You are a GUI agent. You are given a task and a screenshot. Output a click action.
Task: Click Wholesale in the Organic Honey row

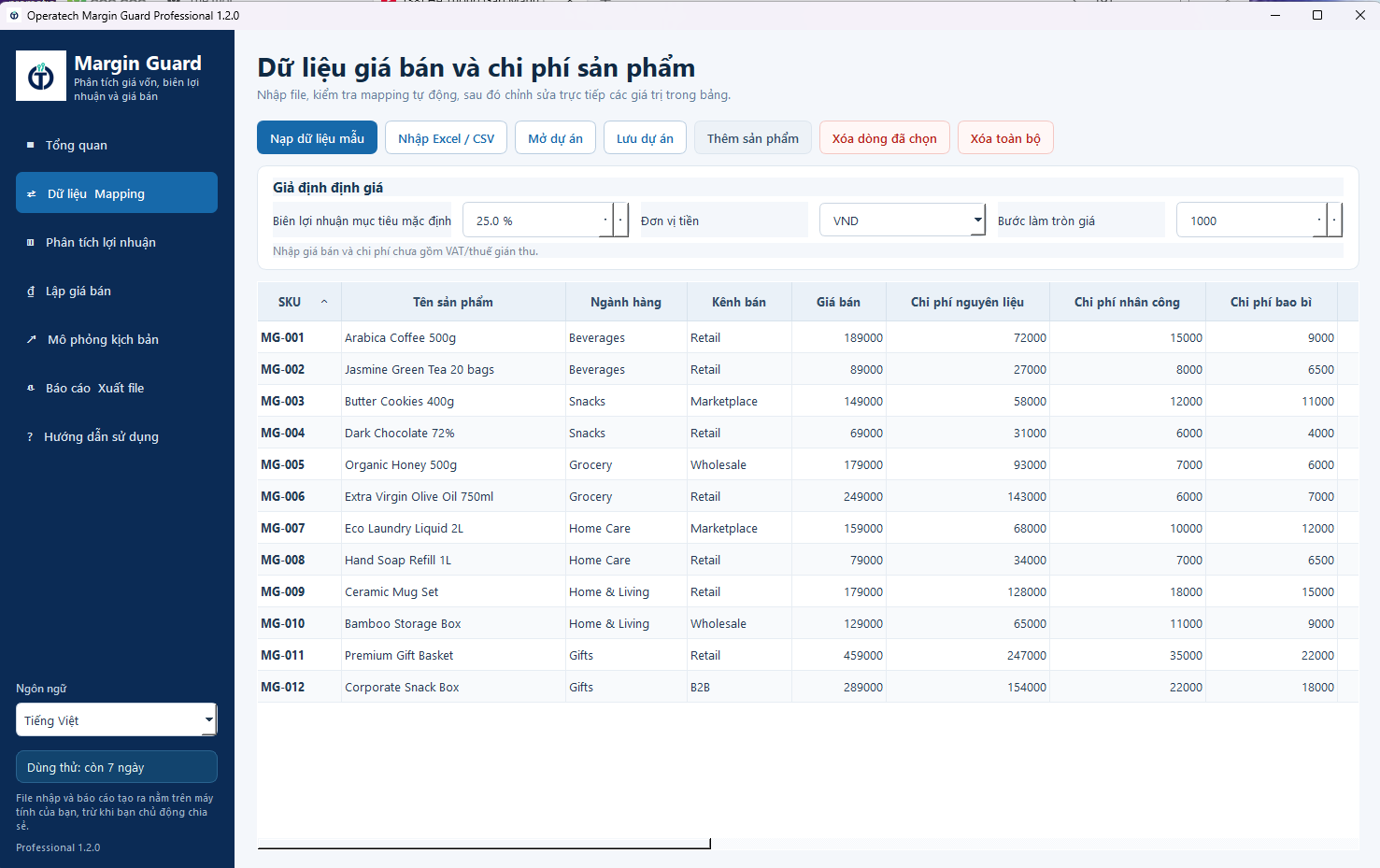pos(739,464)
